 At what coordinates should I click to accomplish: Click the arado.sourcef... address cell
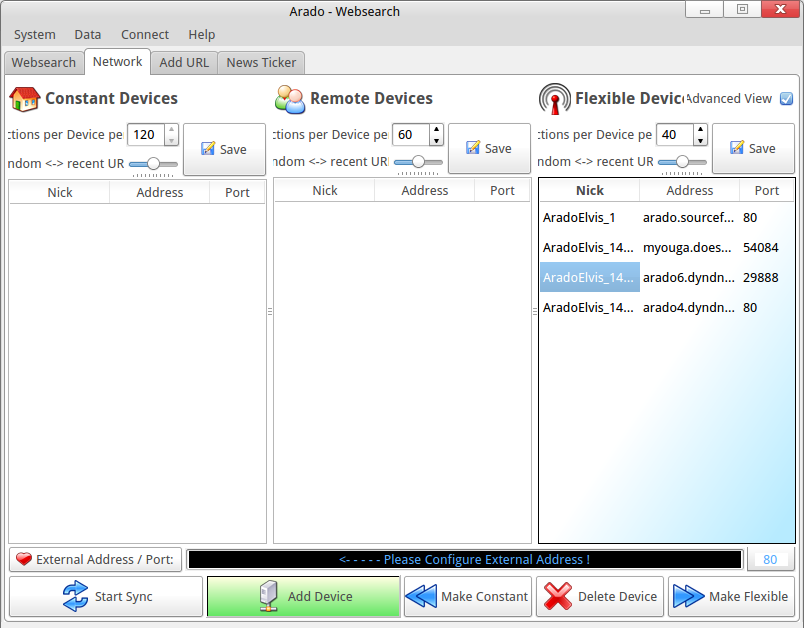[x=689, y=218]
